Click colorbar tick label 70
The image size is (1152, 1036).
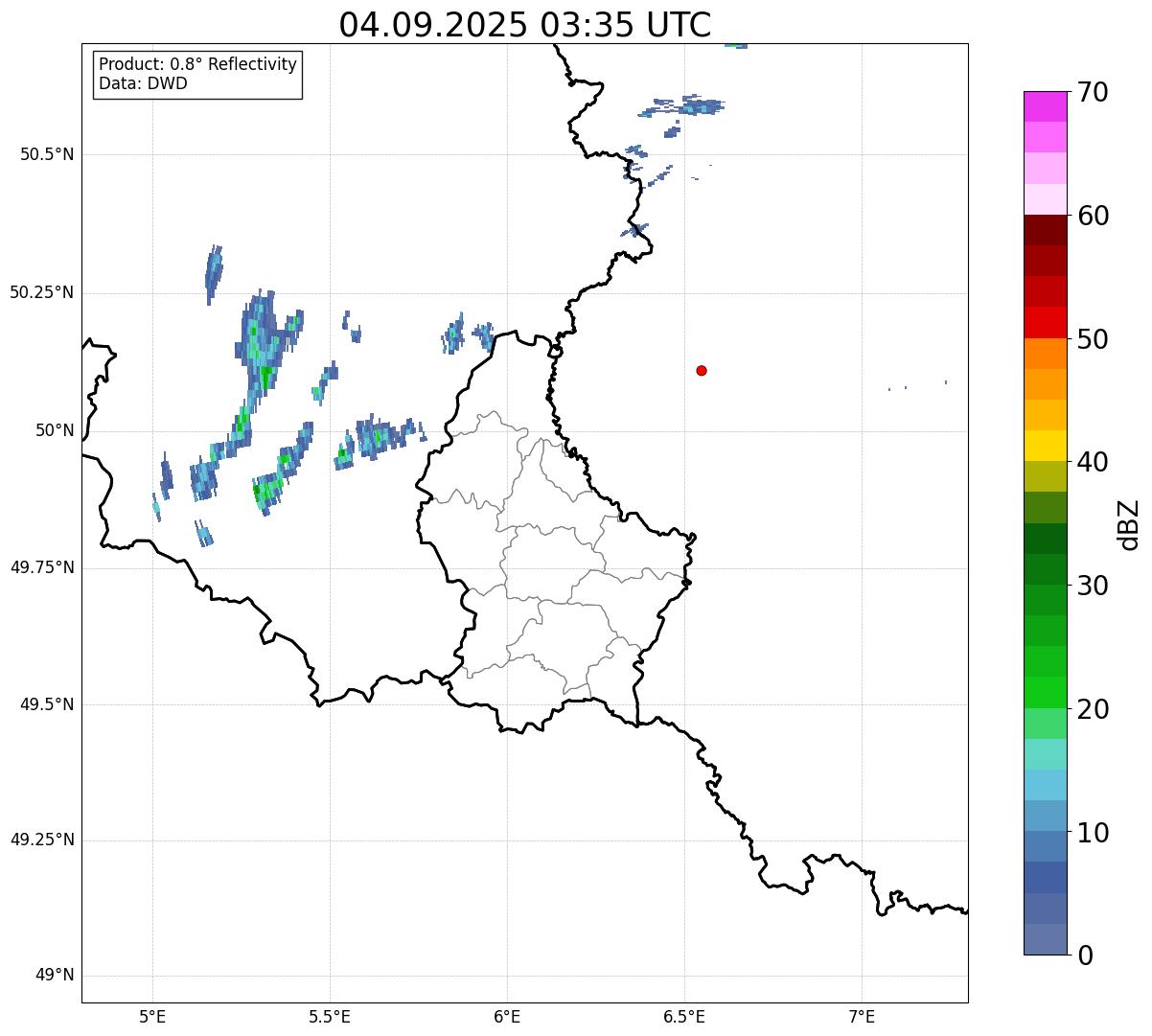[x=1094, y=92]
